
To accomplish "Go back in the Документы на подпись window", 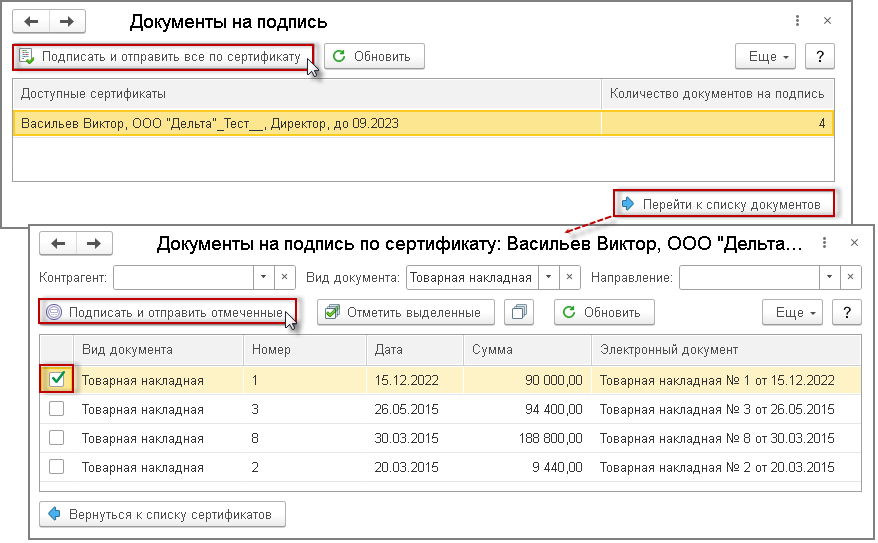I will point(31,22).
